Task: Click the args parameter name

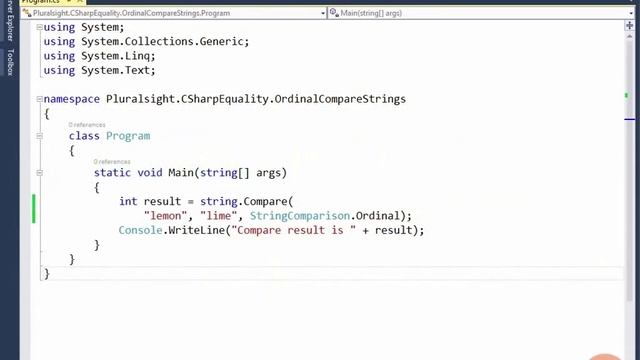Action: 269,173
